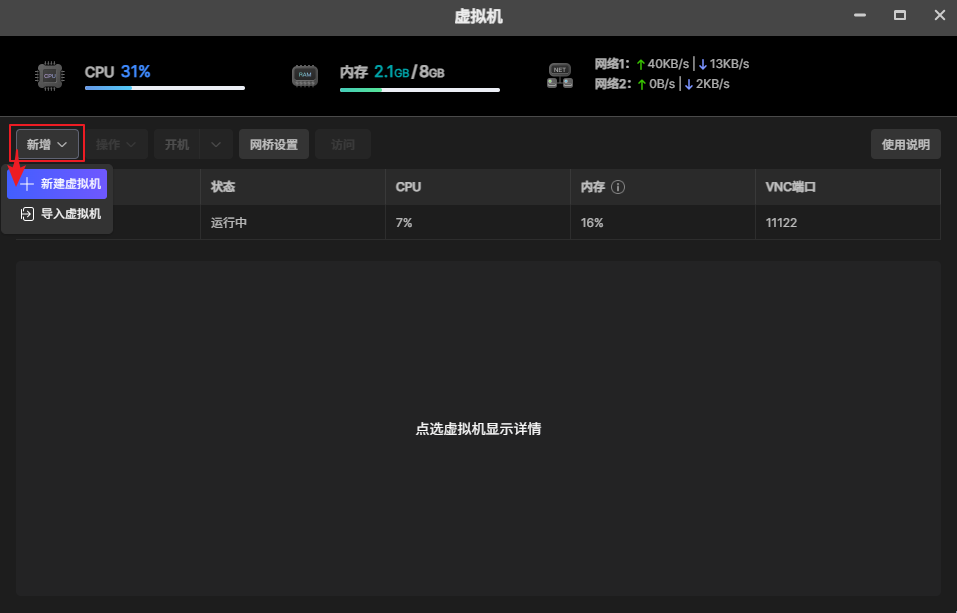
Task: Click the green upload arrow for 网络1
Action: 641,64
